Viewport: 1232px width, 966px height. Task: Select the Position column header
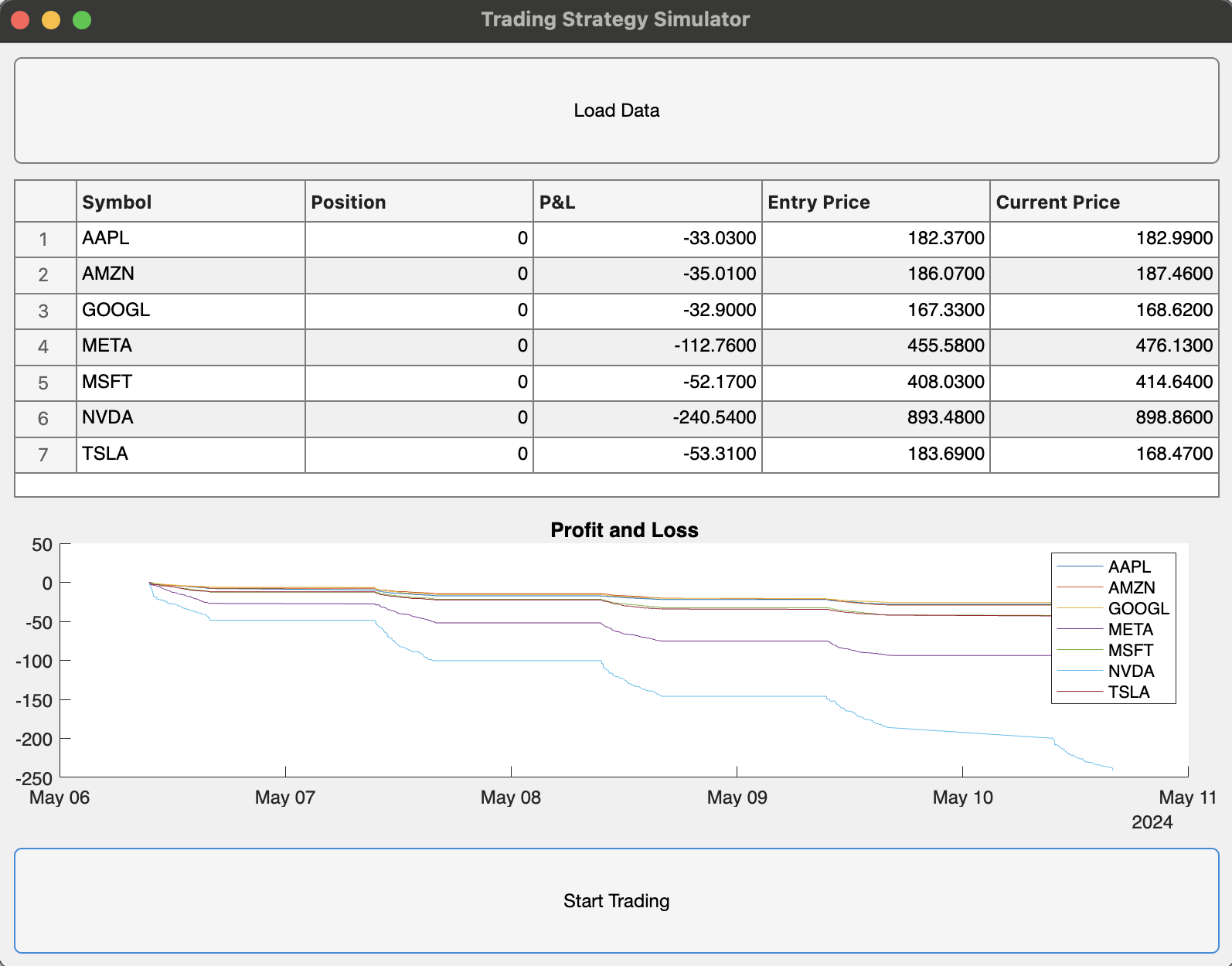point(419,202)
